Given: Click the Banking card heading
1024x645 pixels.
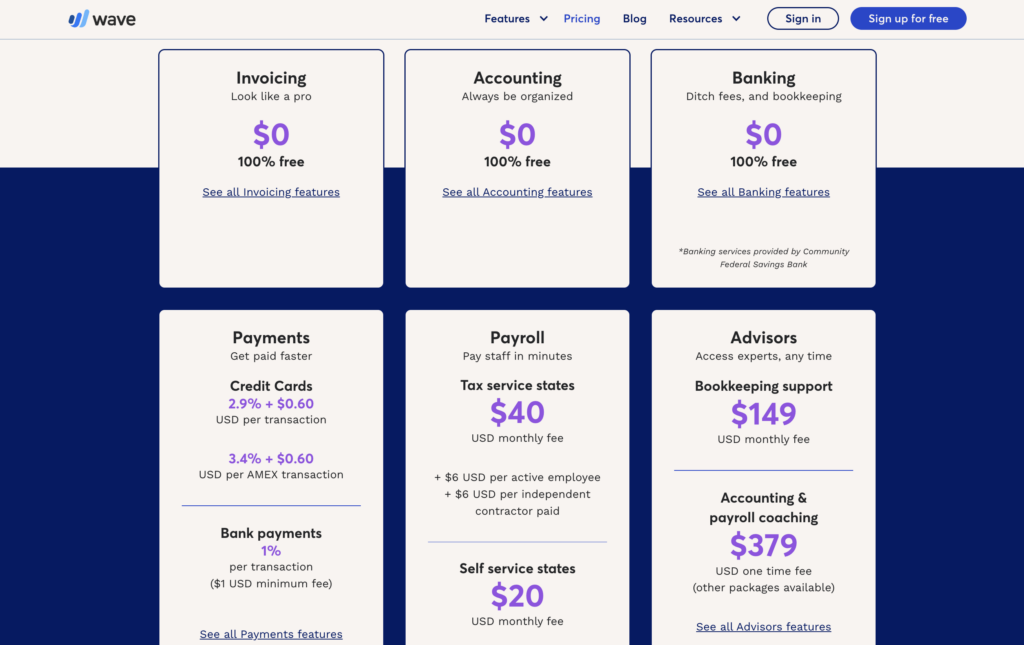Looking at the screenshot, I should click(763, 78).
